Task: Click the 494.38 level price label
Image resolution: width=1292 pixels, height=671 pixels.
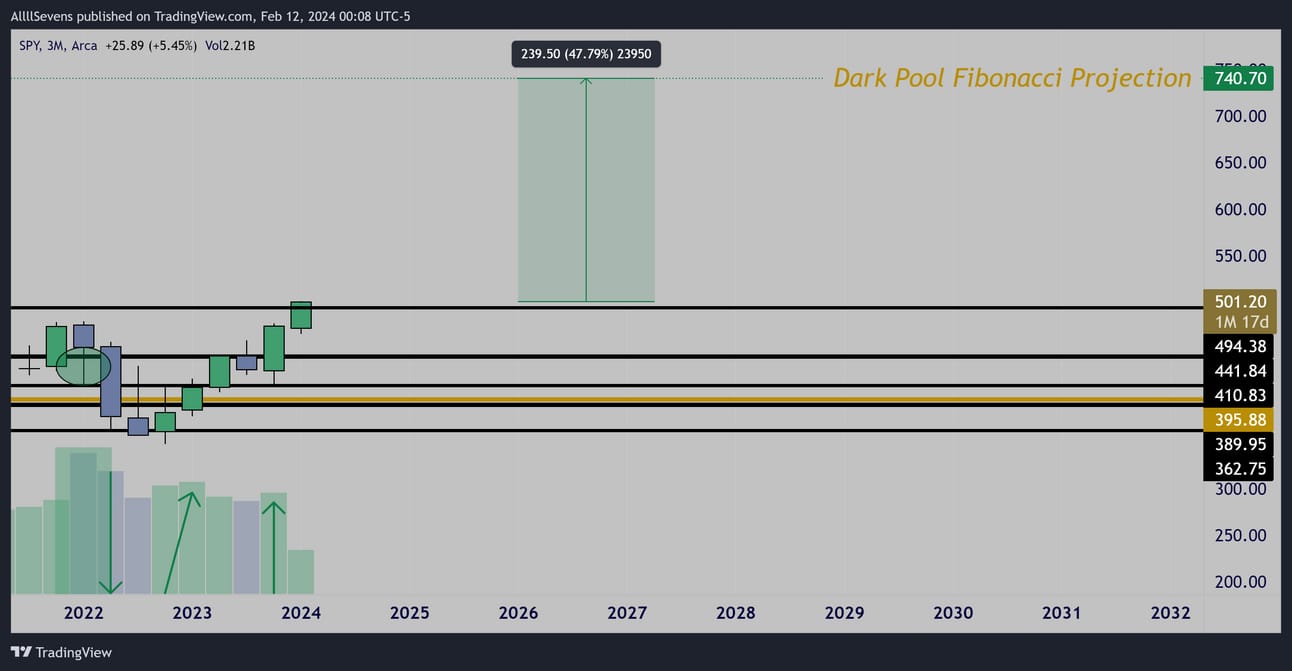Action: (1240, 347)
